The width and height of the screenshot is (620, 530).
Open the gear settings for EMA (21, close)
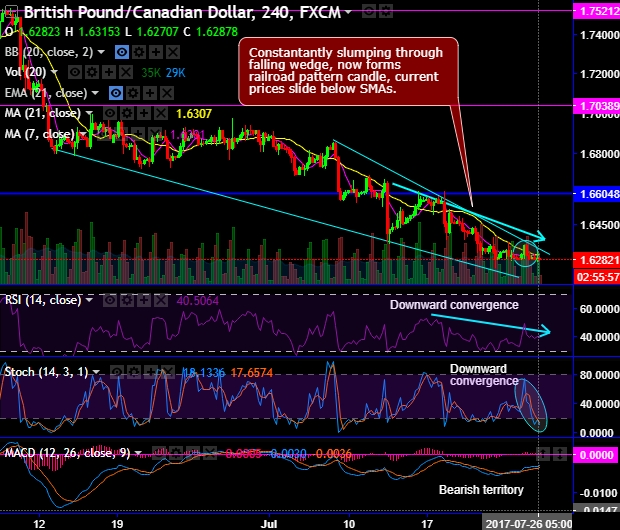[x=133, y=93]
